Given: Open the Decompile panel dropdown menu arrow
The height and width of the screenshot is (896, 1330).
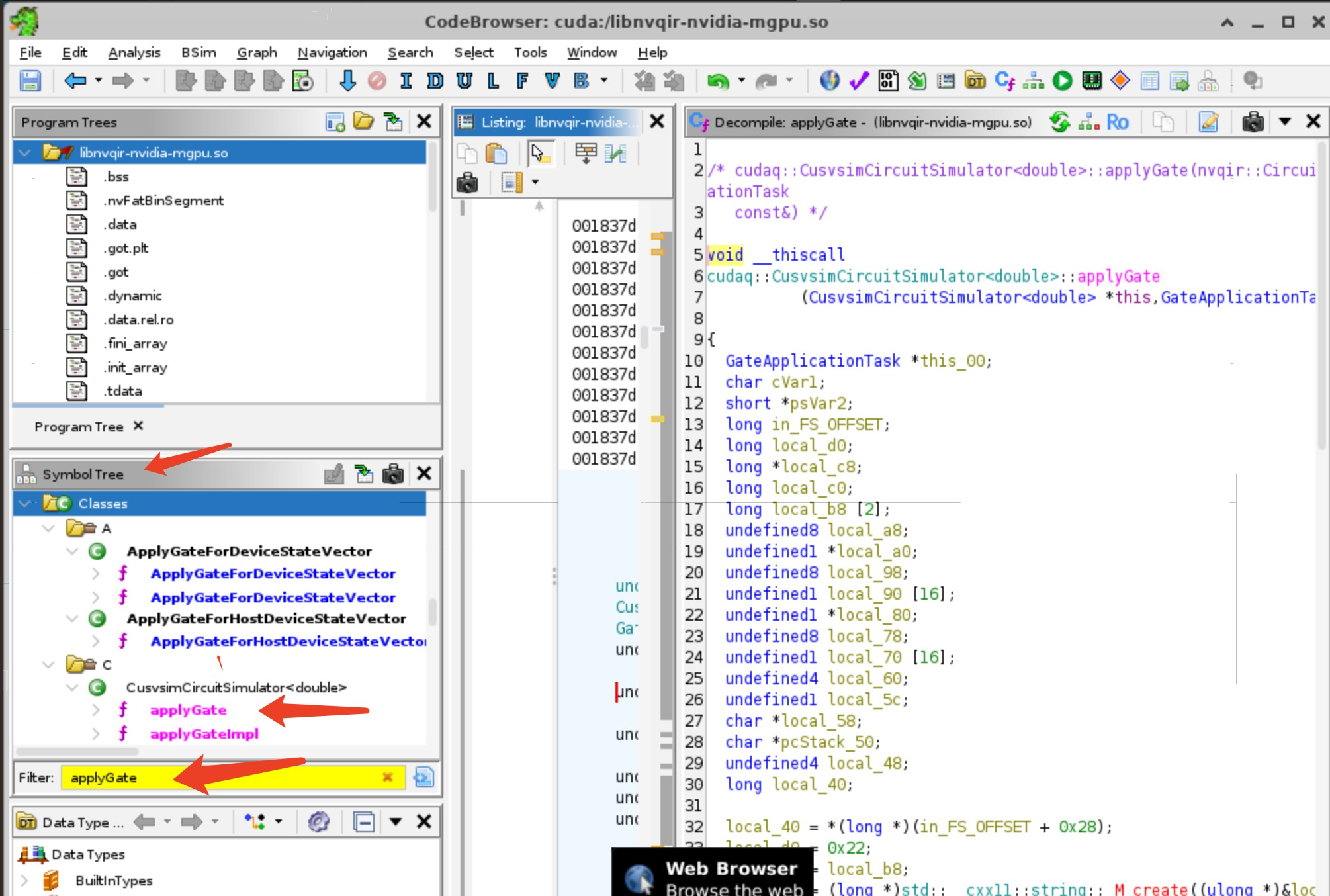Looking at the screenshot, I should click(x=1284, y=122).
